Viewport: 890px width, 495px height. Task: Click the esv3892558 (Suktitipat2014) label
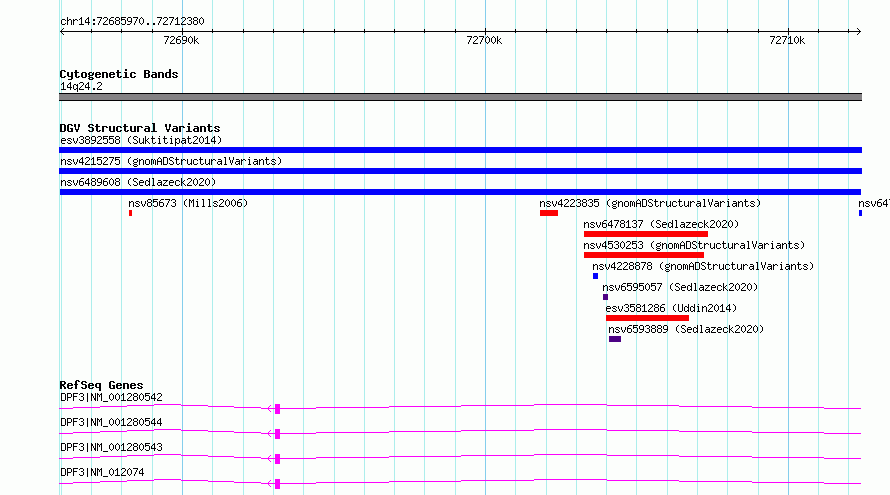click(x=141, y=140)
